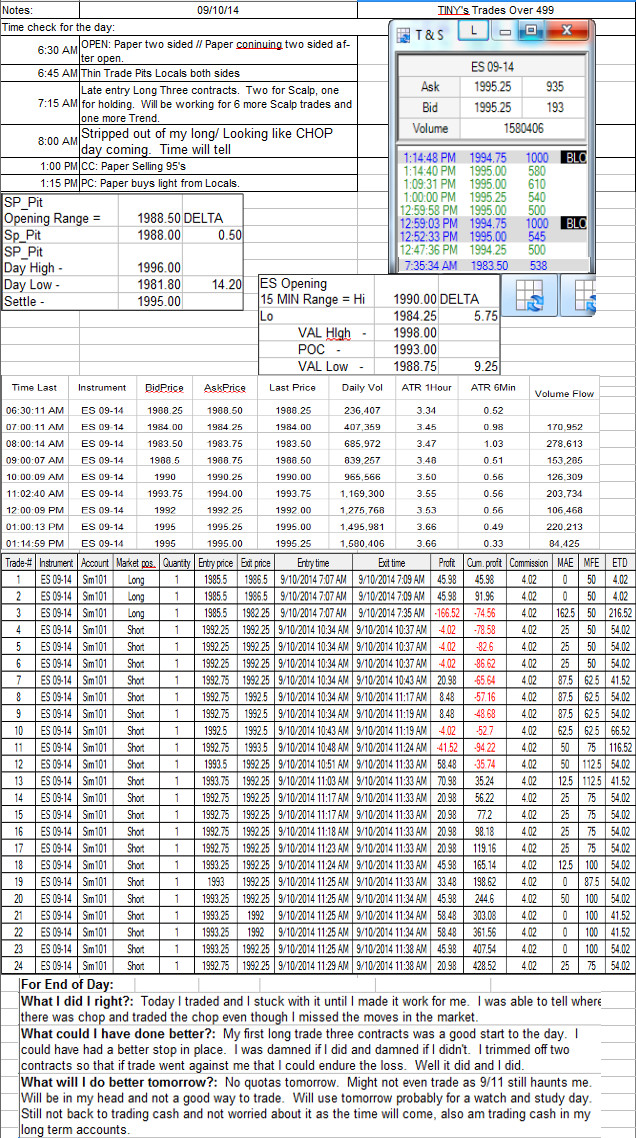636x1138 pixels.
Task: Maximize the T & S window
Action: click(531, 30)
